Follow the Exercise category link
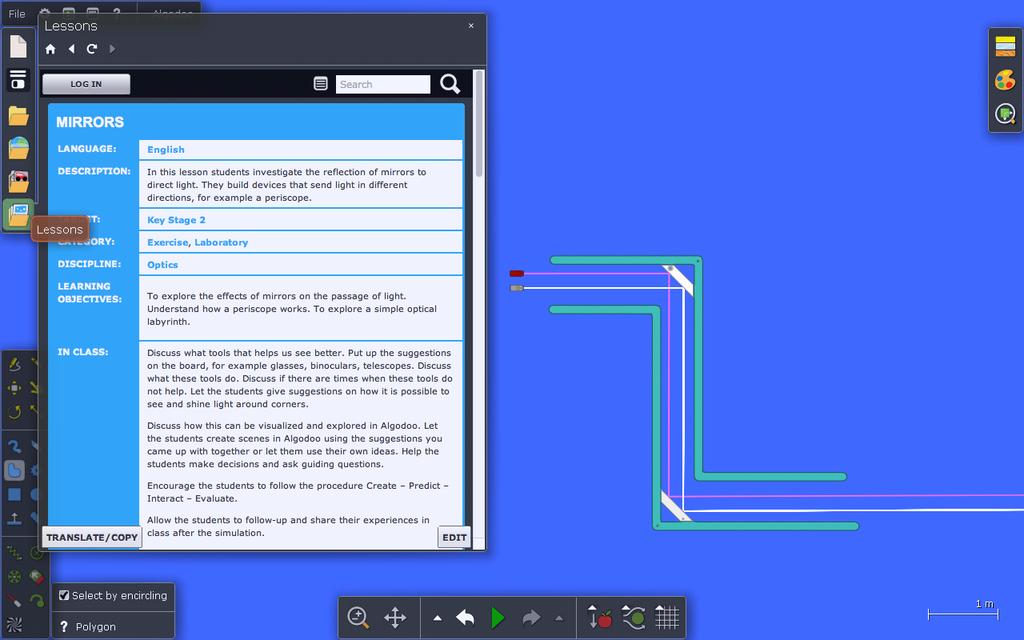The height and width of the screenshot is (640, 1024). coord(167,242)
